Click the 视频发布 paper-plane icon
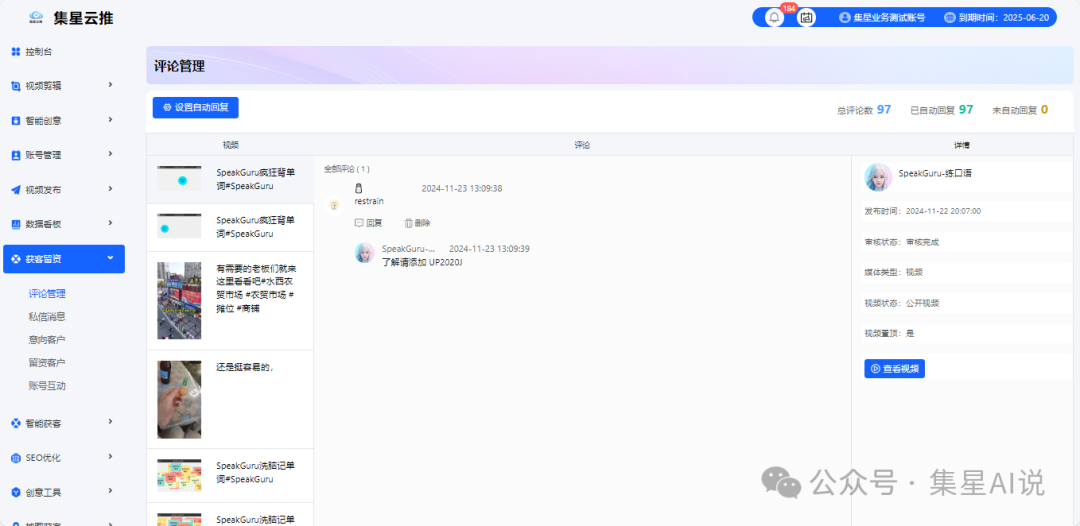Viewport: 1080px width, 526px height. tap(16, 189)
